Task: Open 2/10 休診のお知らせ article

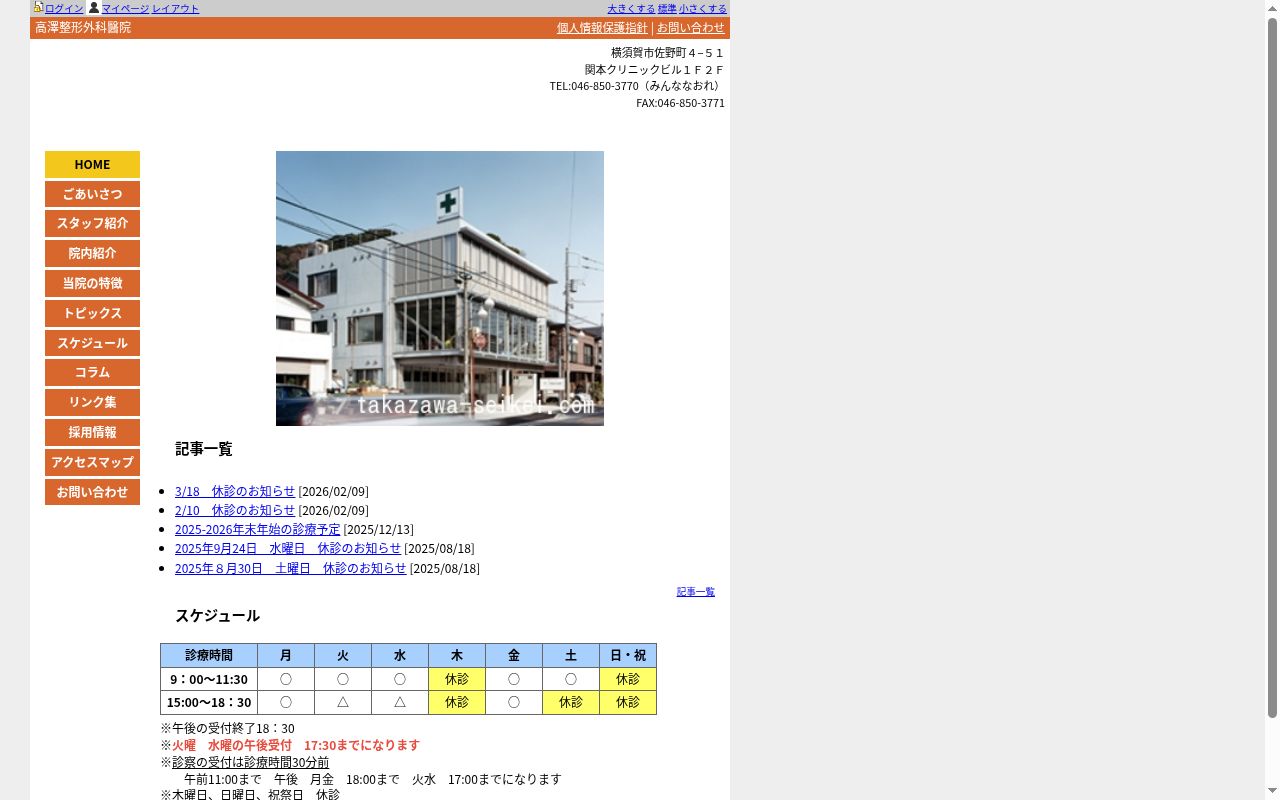Action: click(x=235, y=510)
